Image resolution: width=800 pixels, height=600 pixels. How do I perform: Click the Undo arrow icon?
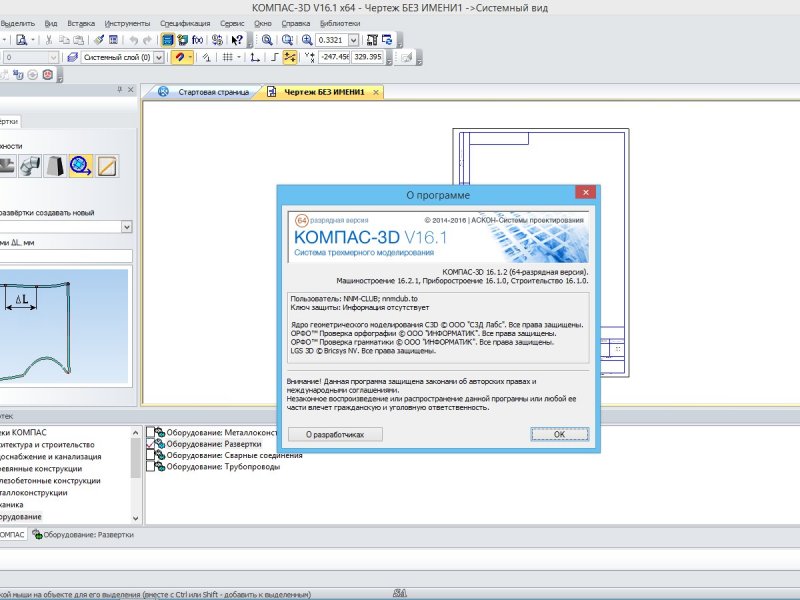coord(134,40)
